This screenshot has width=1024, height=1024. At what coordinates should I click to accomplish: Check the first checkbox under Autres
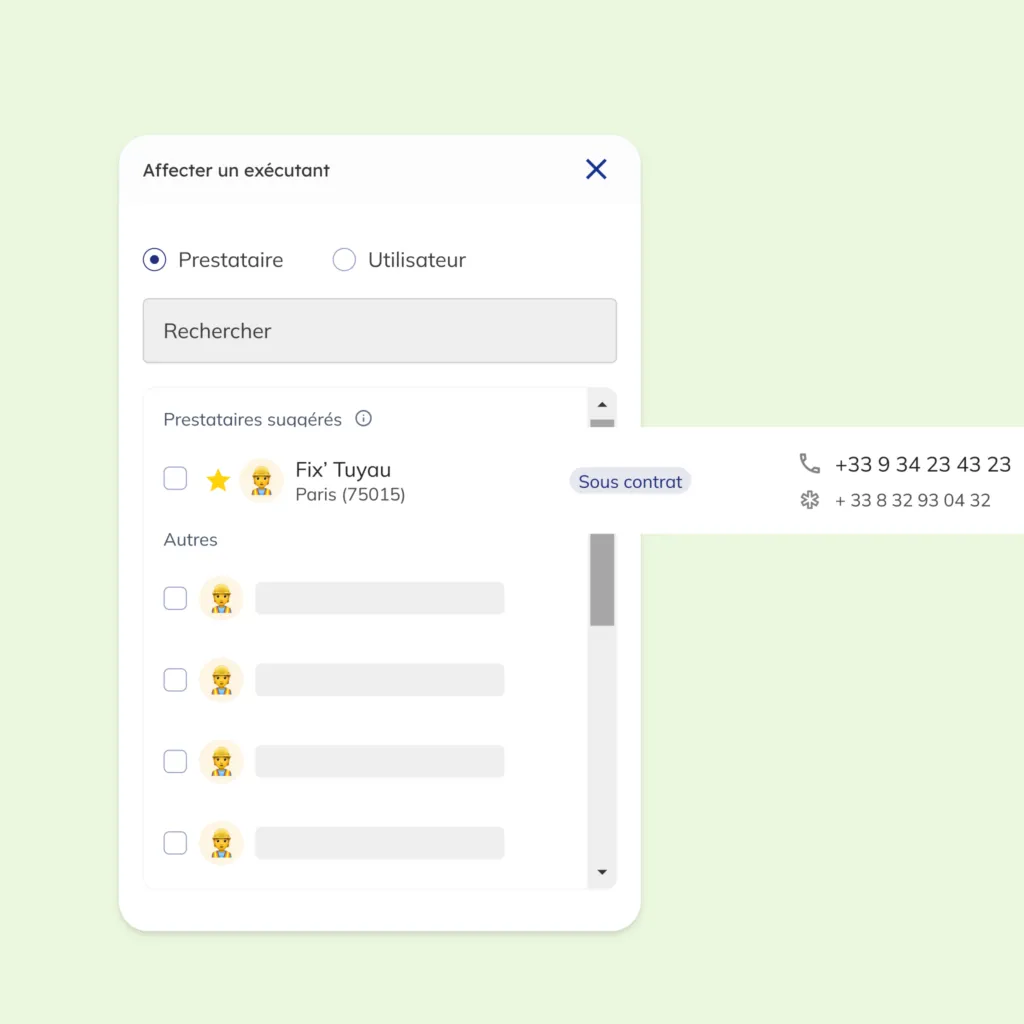pyautogui.click(x=175, y=598)
